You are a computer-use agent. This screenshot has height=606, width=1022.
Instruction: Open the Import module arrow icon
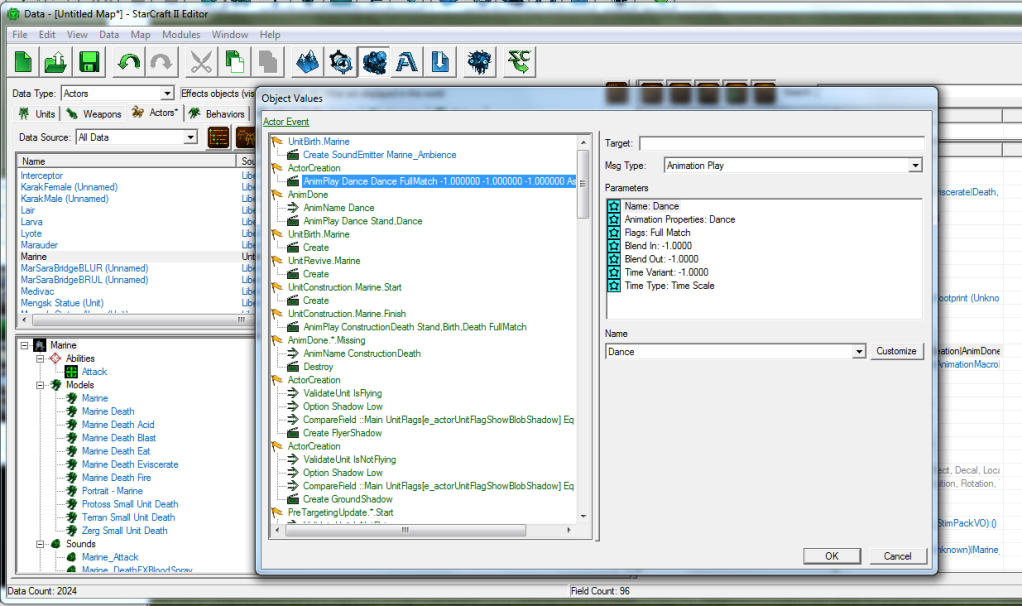coord(440,63)
